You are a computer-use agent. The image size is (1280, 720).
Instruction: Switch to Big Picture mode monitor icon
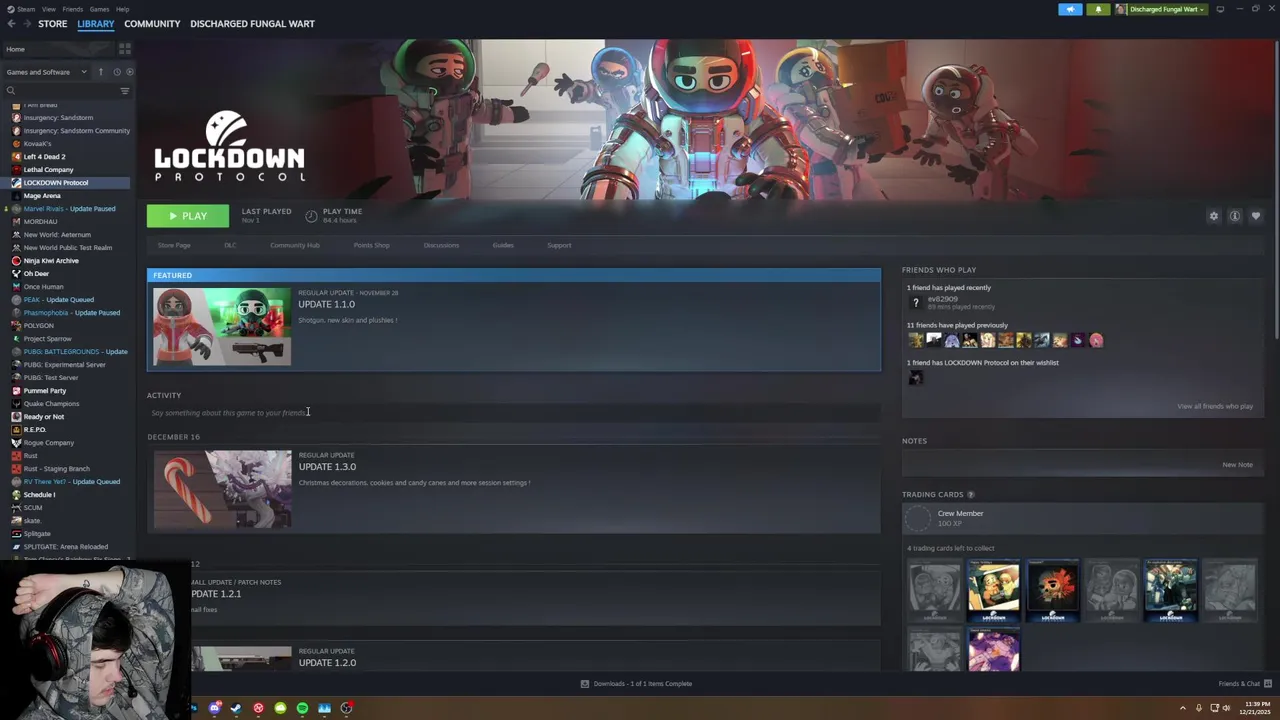pyautogui.click(x=1220, y=9)
